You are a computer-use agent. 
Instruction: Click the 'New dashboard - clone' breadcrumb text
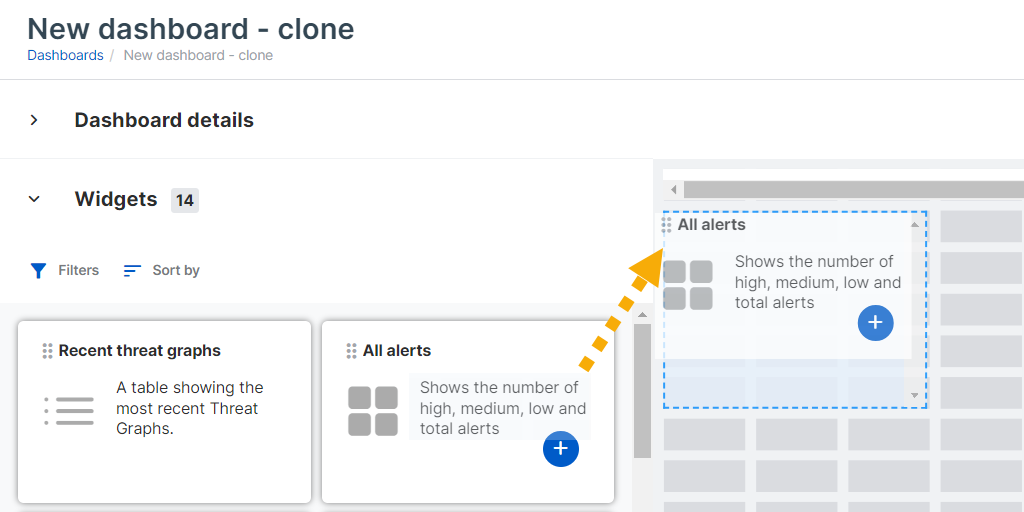click(198, 55)
